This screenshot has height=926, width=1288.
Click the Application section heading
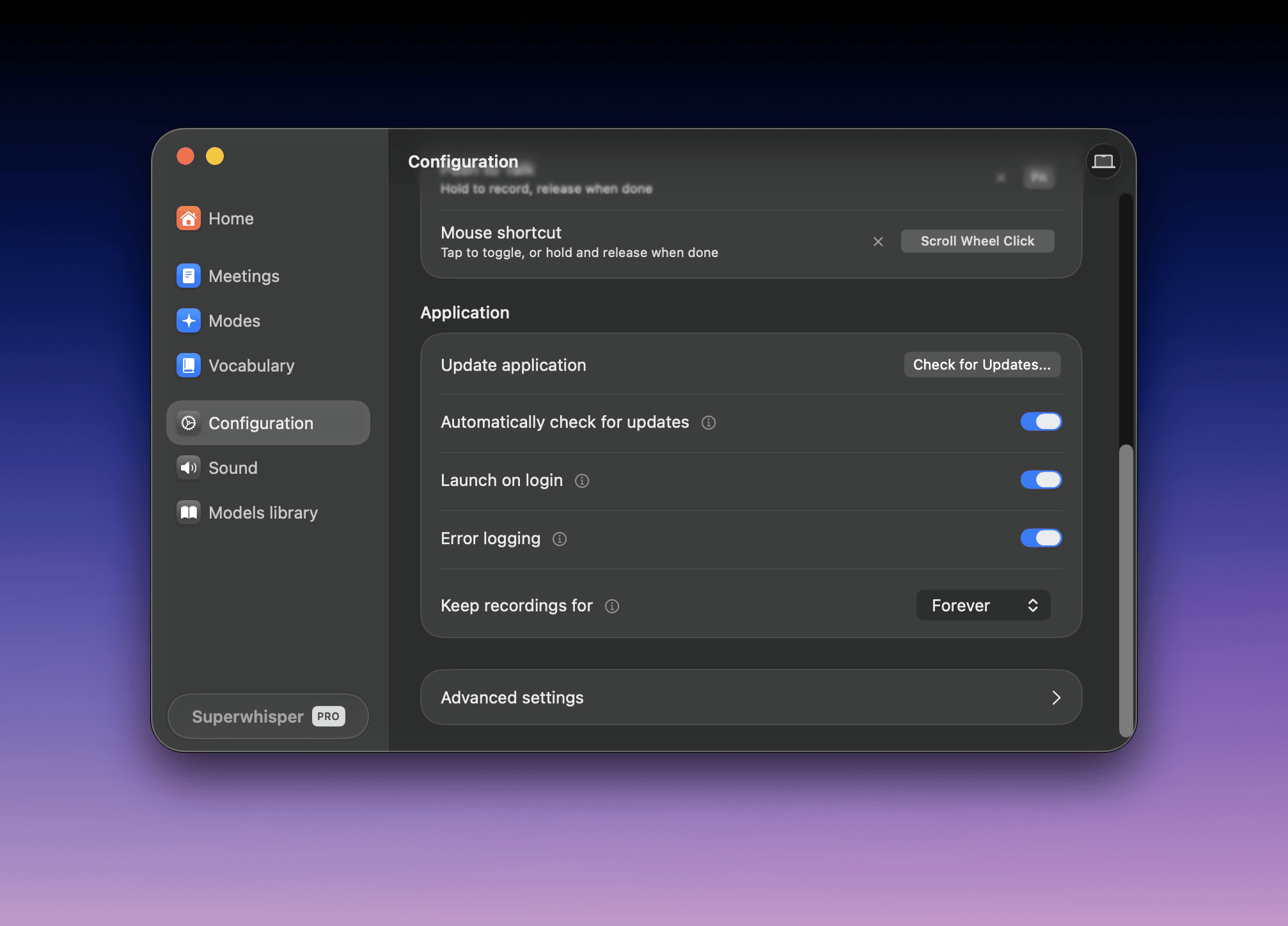pos(465,313)
